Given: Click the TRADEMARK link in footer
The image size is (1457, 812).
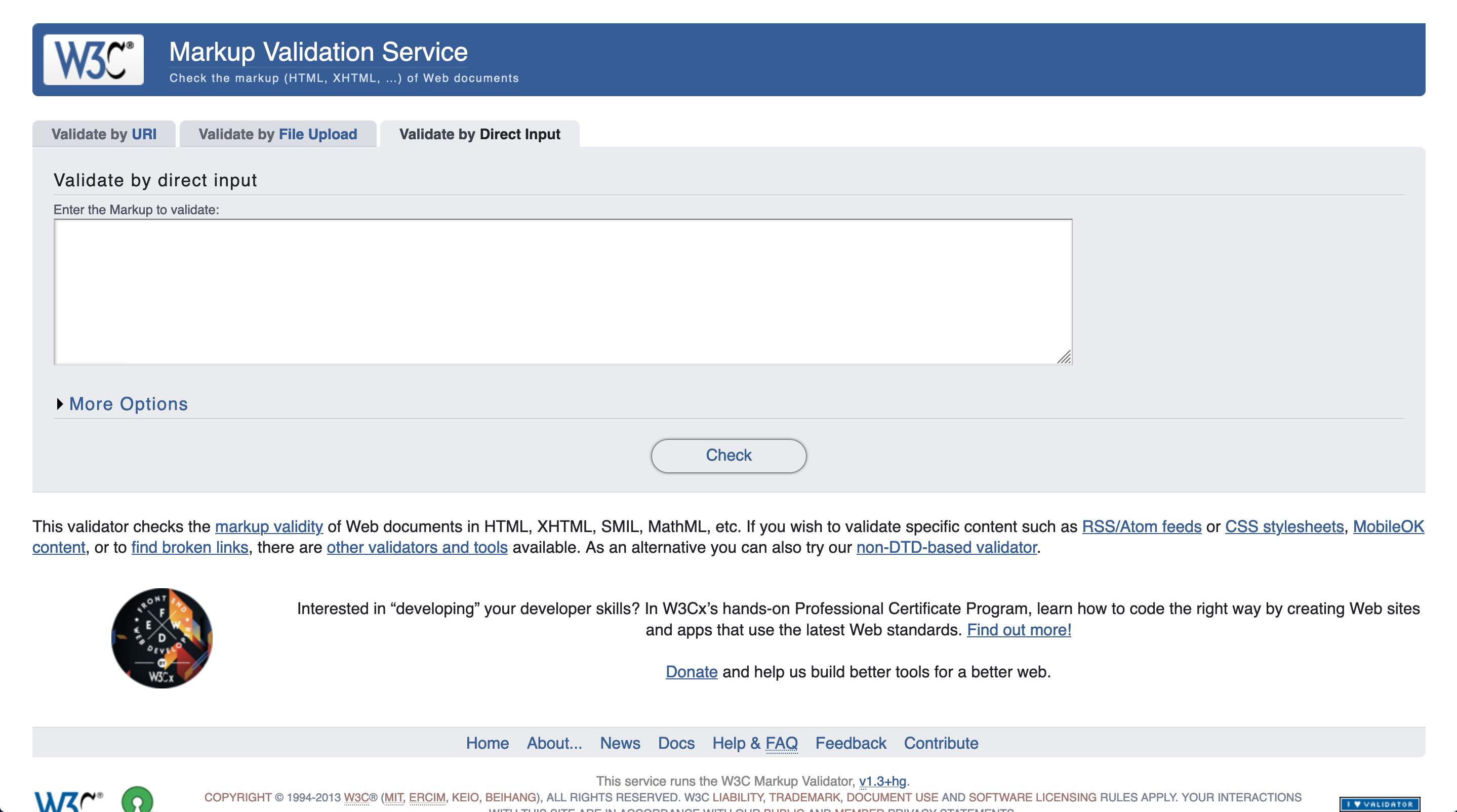Looking at the screenshot, I should pos(804,797).
